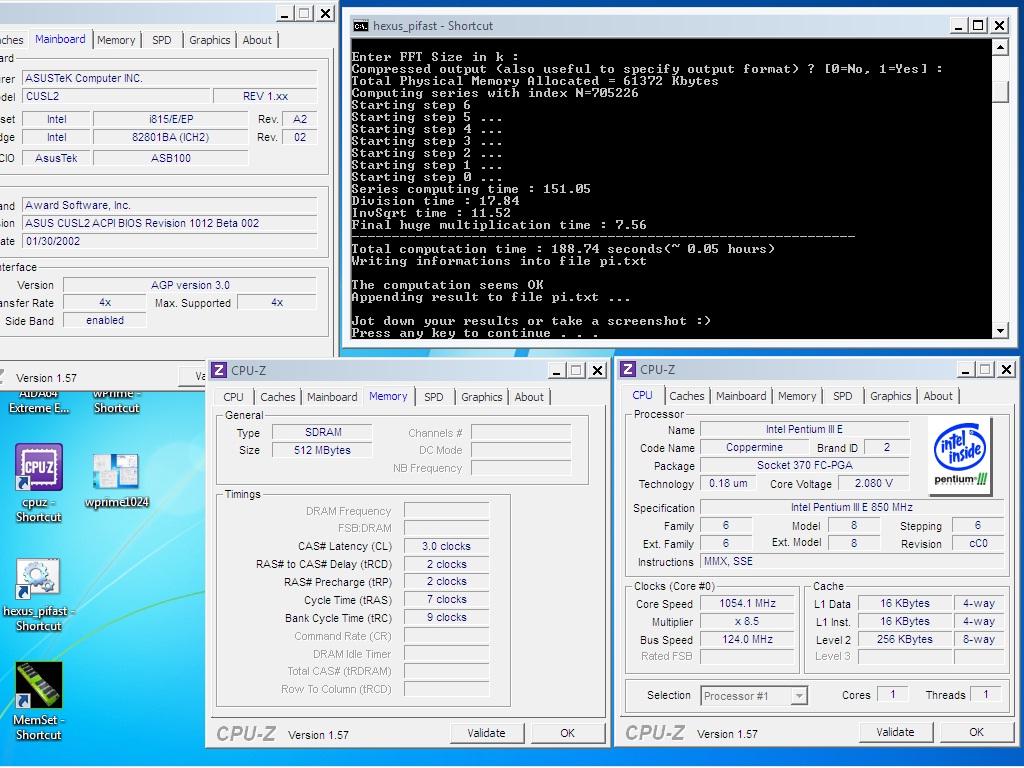Expand the Processor #1 selection dropdown
The height and width of the screenshot is (768, 1024).
(x=799, y=696)
